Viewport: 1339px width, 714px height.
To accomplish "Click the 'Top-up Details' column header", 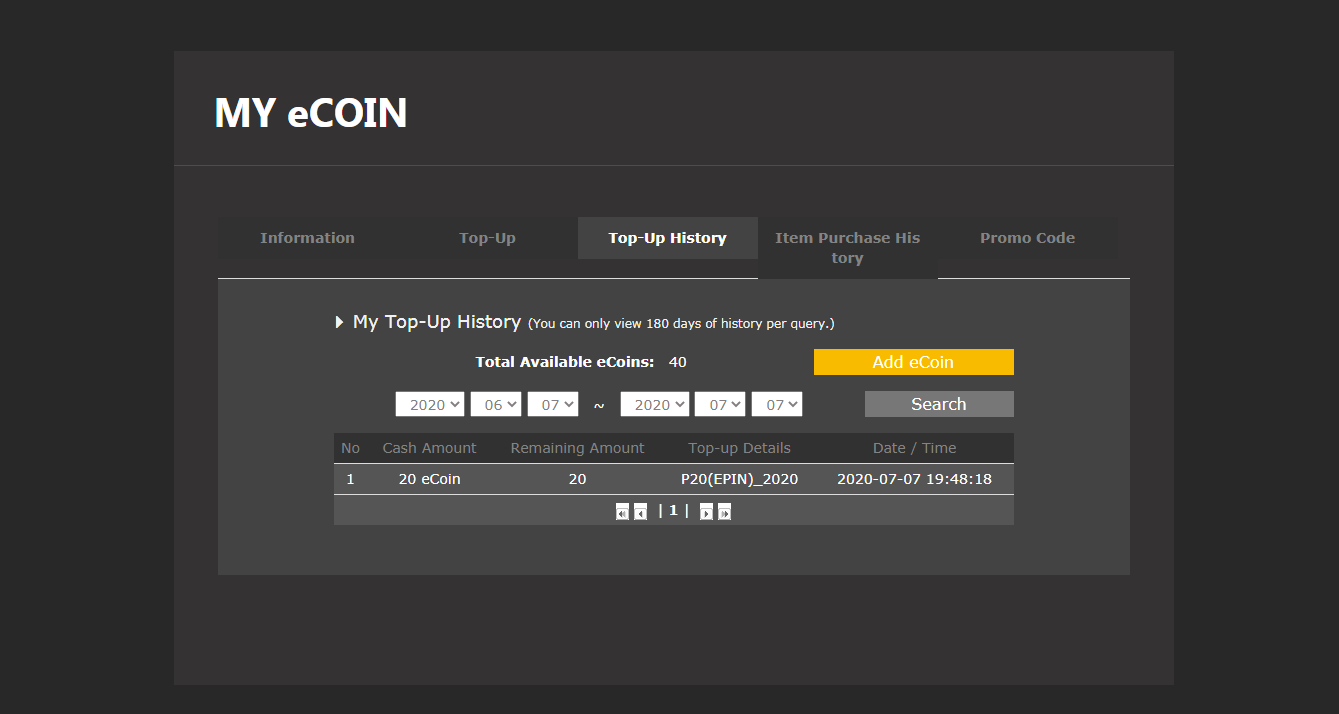I will [739, 448].
